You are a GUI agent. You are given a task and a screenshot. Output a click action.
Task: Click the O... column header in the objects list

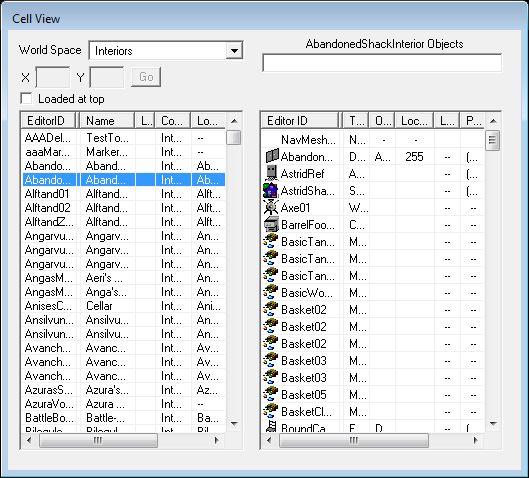[x=382, y=121]
